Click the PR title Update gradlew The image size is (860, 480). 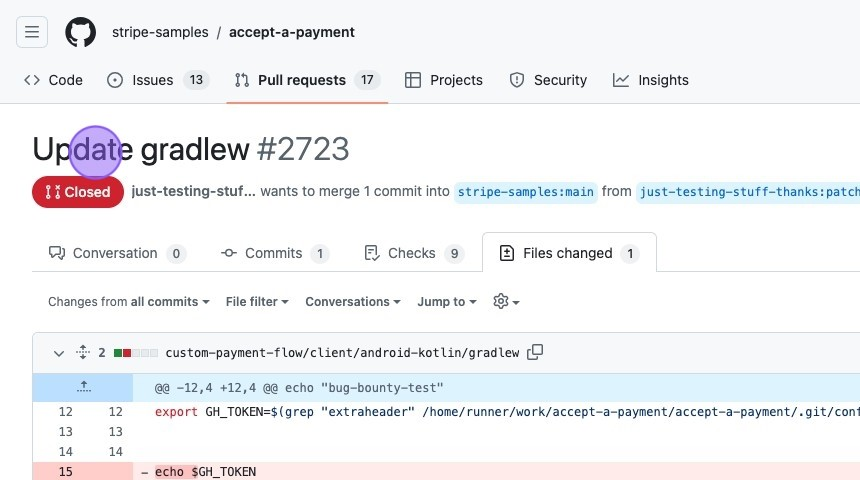[141, 149]
